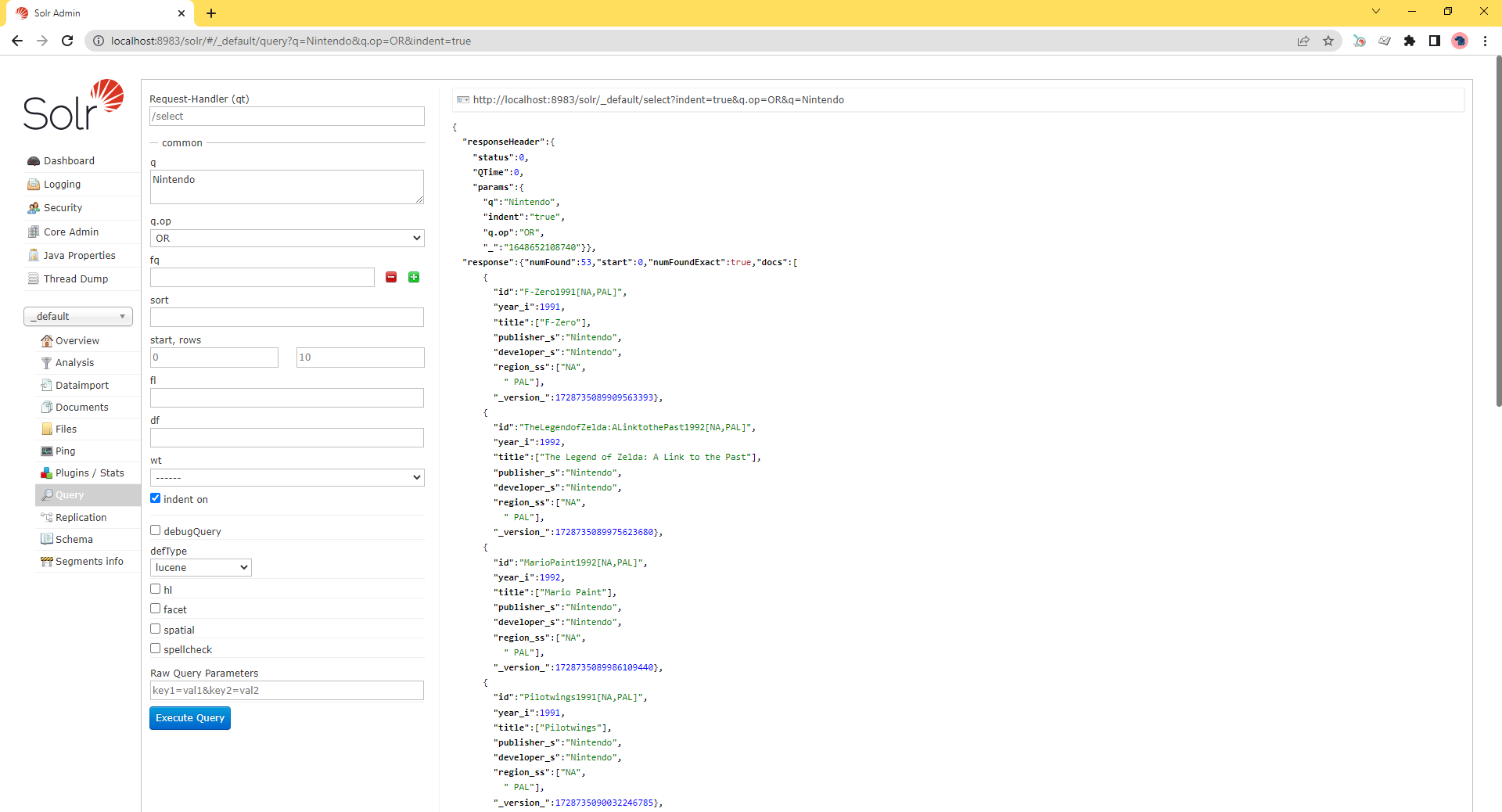
Task: Open the Logging icon in sidebar
Action: (33, 185)
